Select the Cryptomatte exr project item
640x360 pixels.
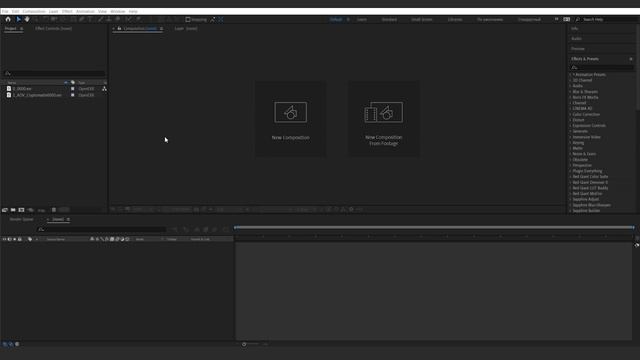(x=37, y=95)
